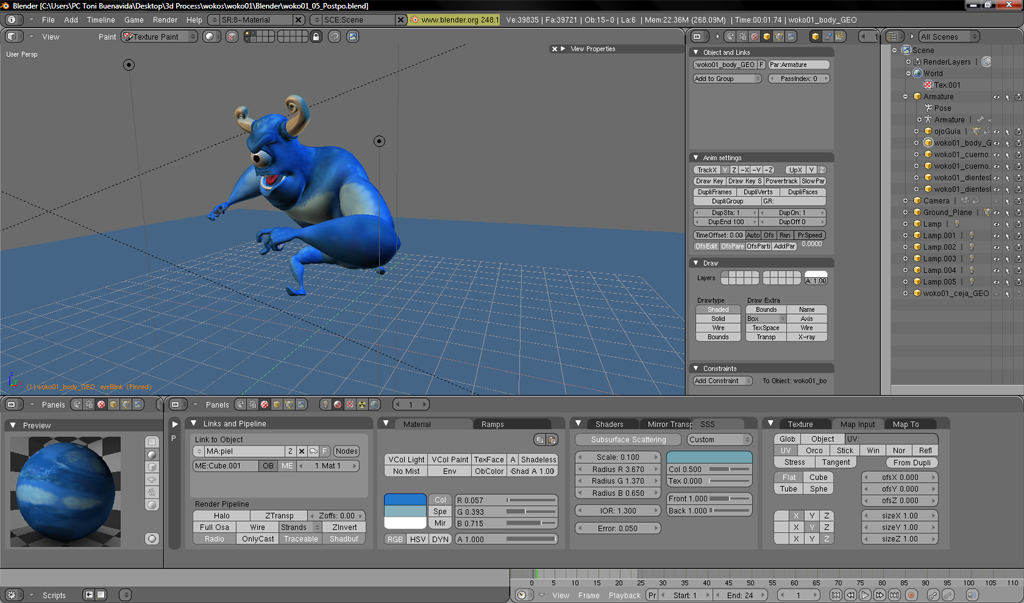Click the Draw Key button
The width and height of the screenshot is (1024, 603).
tap(709, 181)
